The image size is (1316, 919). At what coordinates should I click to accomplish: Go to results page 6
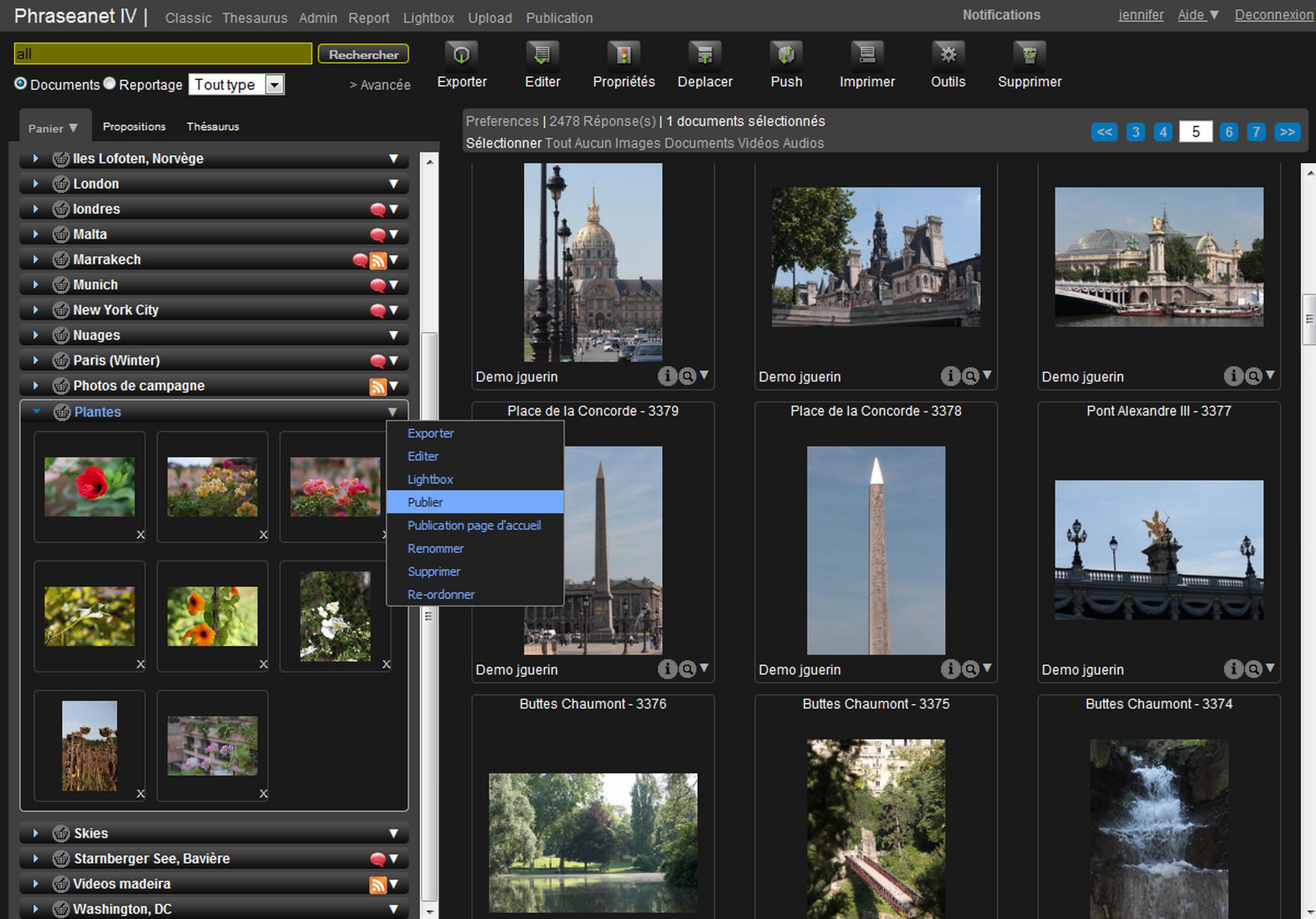coord(1228,132)
